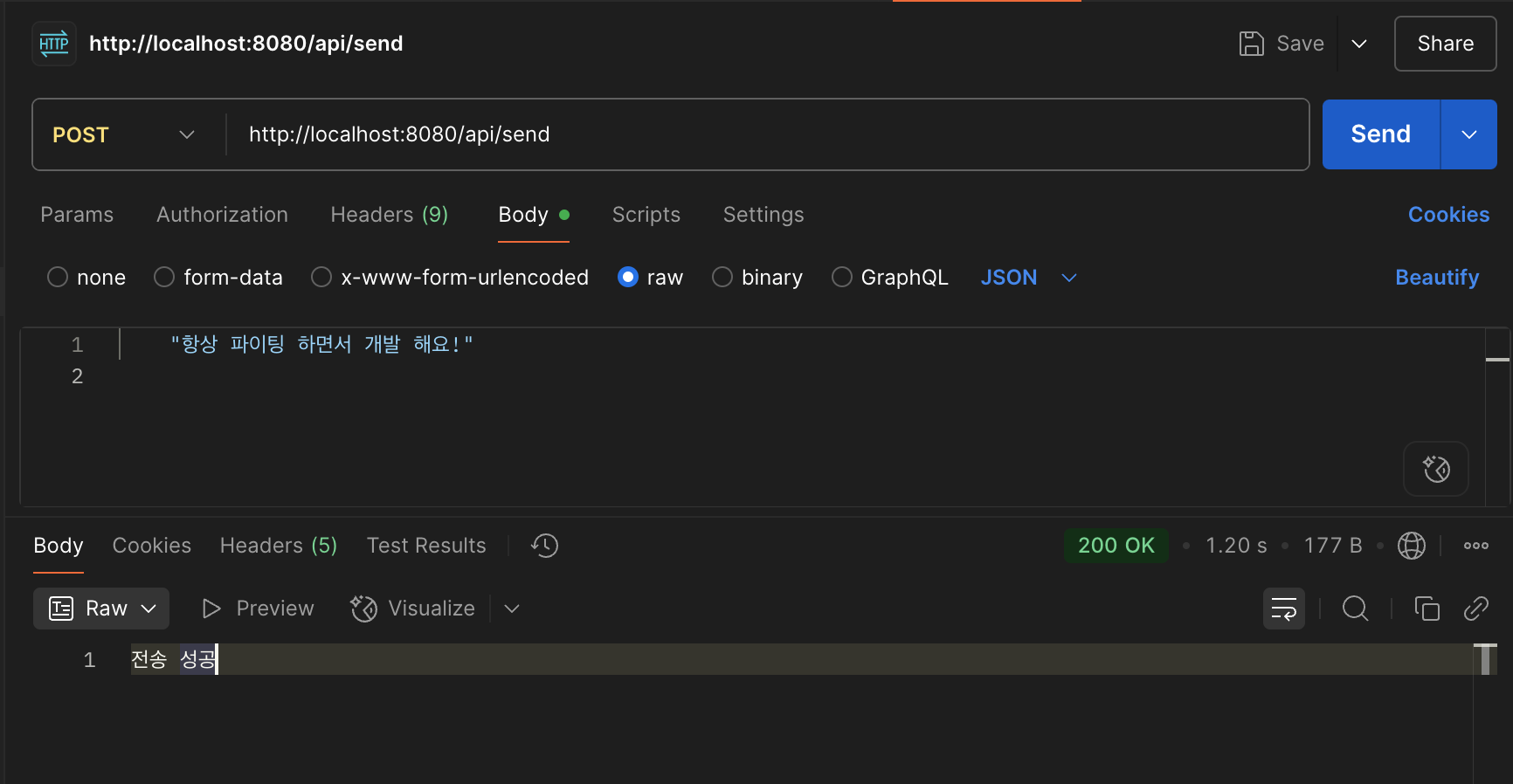The height and width of the screenshot is (784, 1513).
Task: Send the request with the Send button
Action: coord(1380,134)
